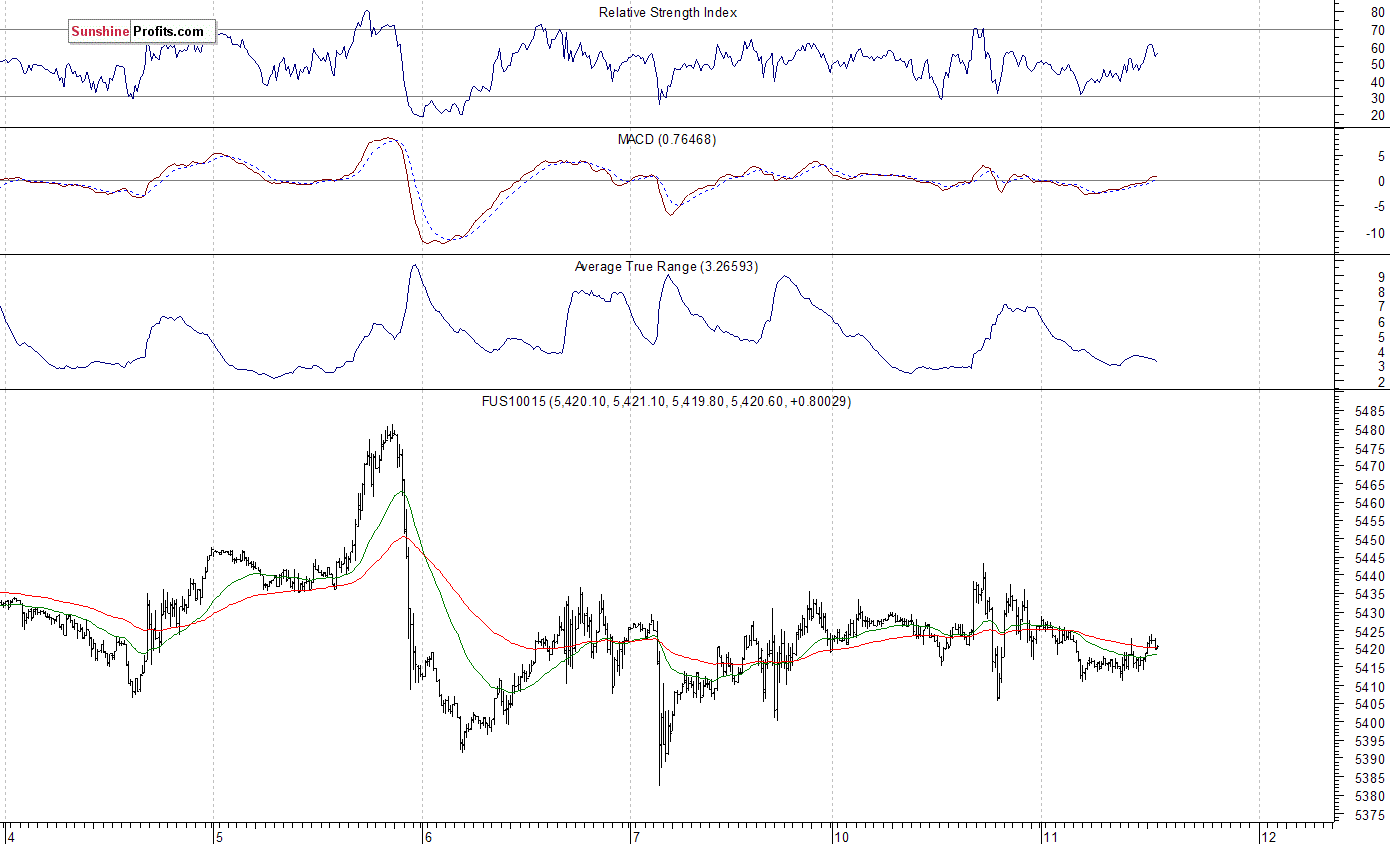Click the 5450 price level on scale
1390x844 pixels.
pos(1370,540)
